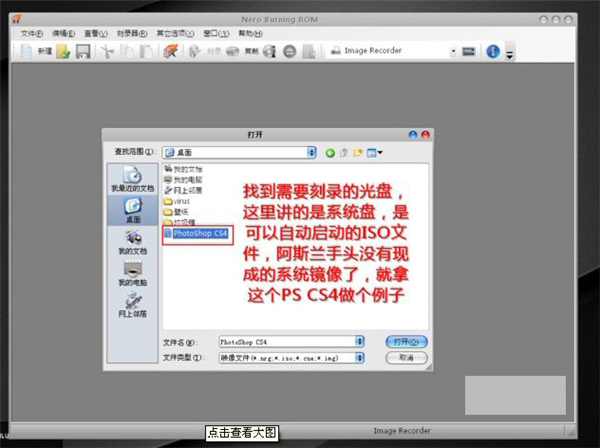
Task: Click the blue Info icon in toolbar
Action: tap(493, 51)
